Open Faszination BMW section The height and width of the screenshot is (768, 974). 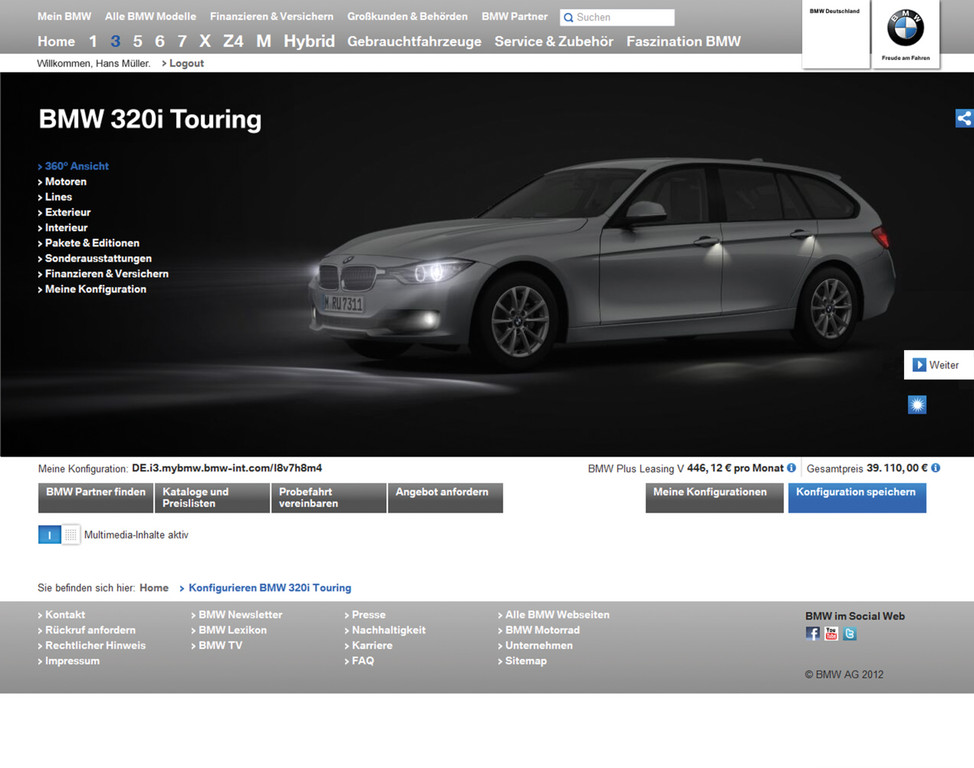pyautogui.click(x=683, y=42)
